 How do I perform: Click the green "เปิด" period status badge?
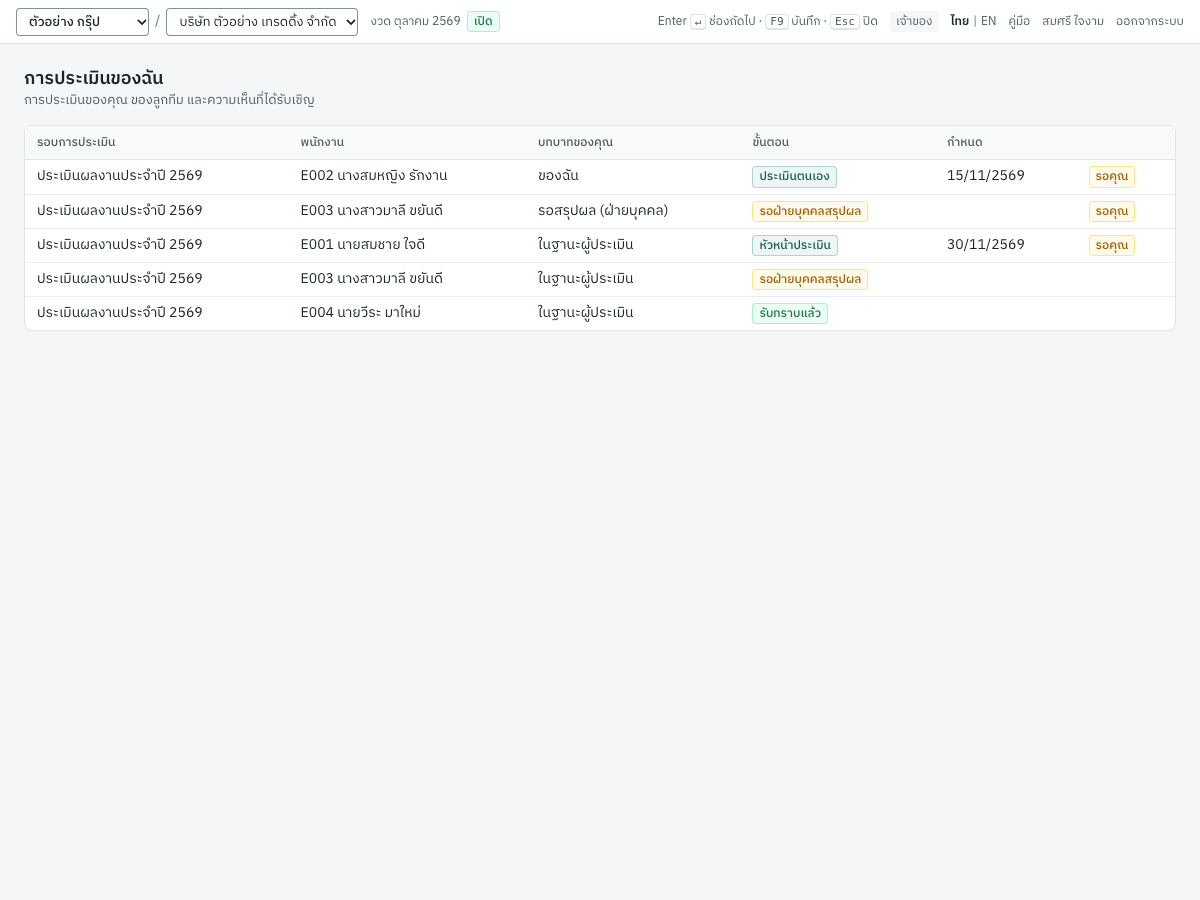(x=483, y=21)
